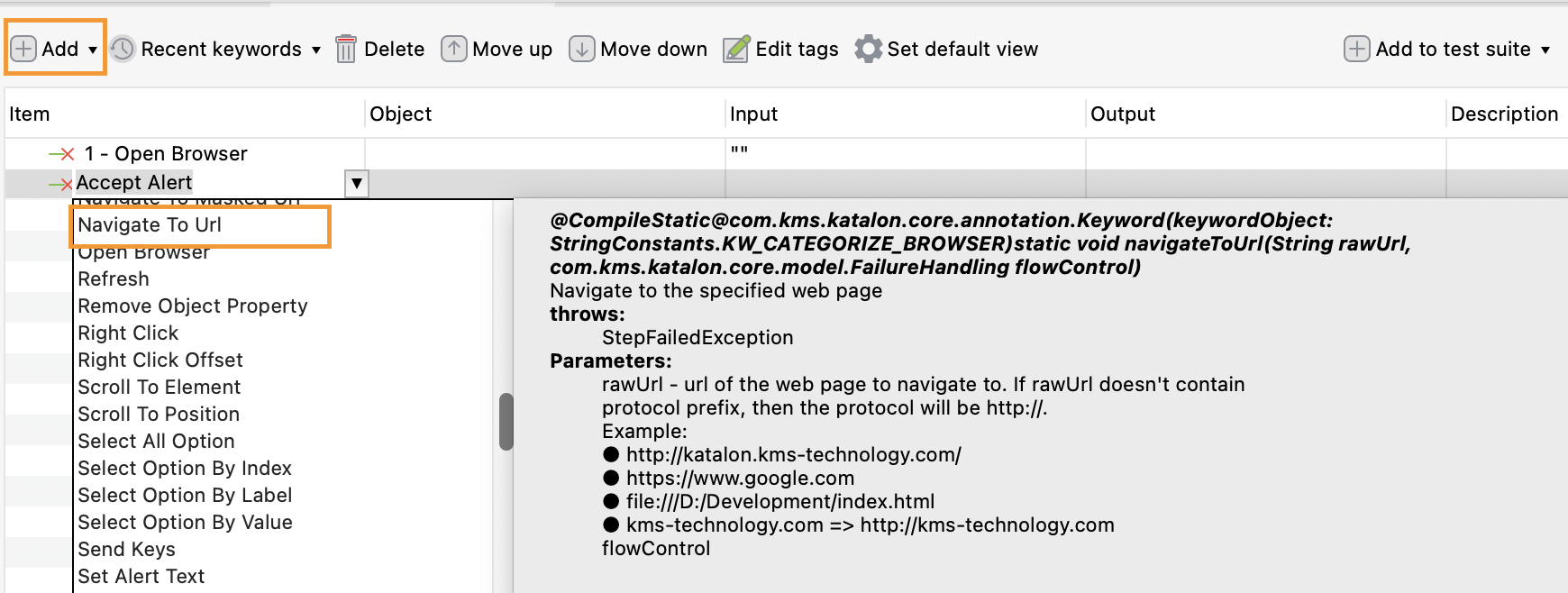Viewport: 1568px width, 593px height.
Task: Click the Add to test suite plus icon
Action: coord(1357,49)
